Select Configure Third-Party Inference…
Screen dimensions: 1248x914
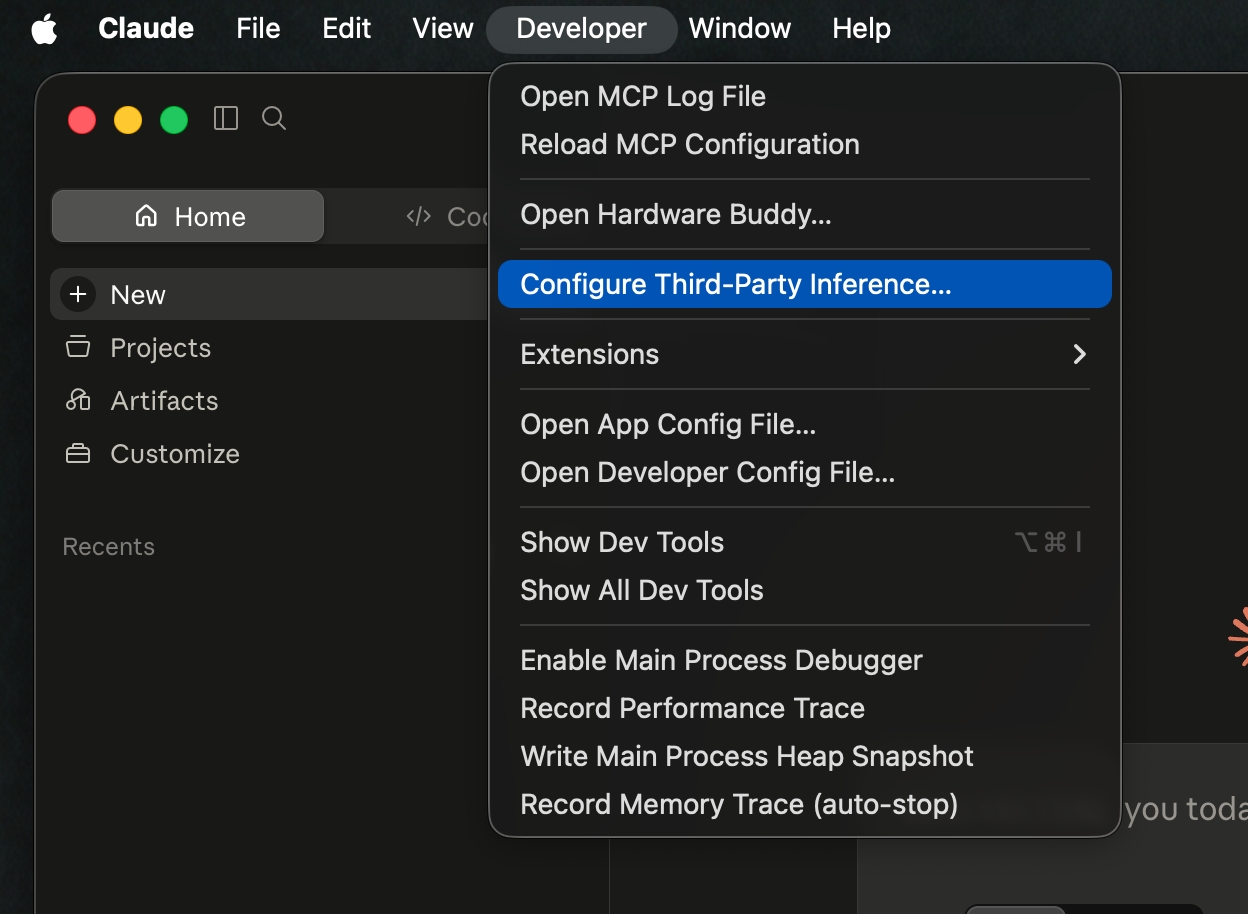[805, 284]
